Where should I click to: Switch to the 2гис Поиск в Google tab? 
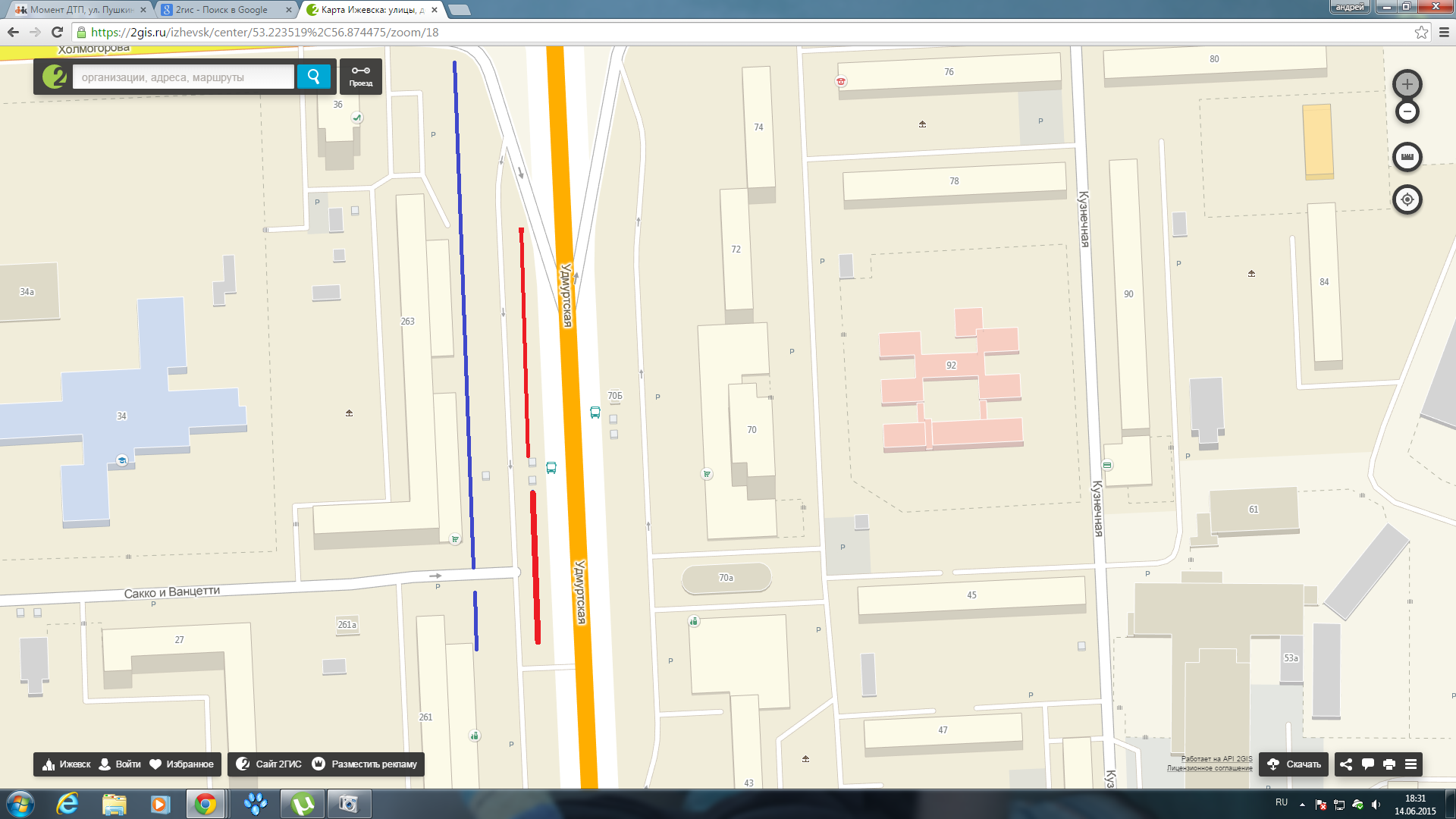pyautogui.click(x=221, y=10)
